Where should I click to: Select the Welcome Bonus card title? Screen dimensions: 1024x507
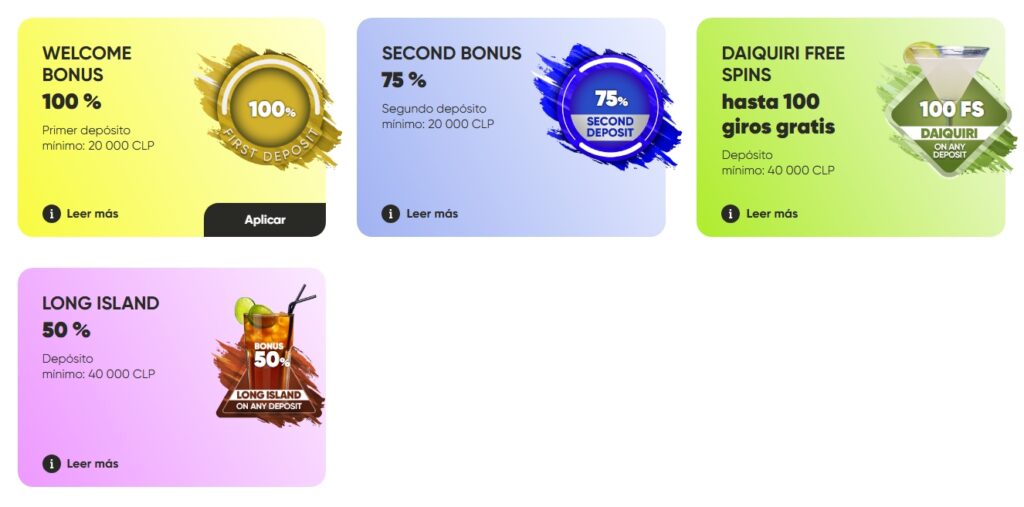[x=87, y=64]
